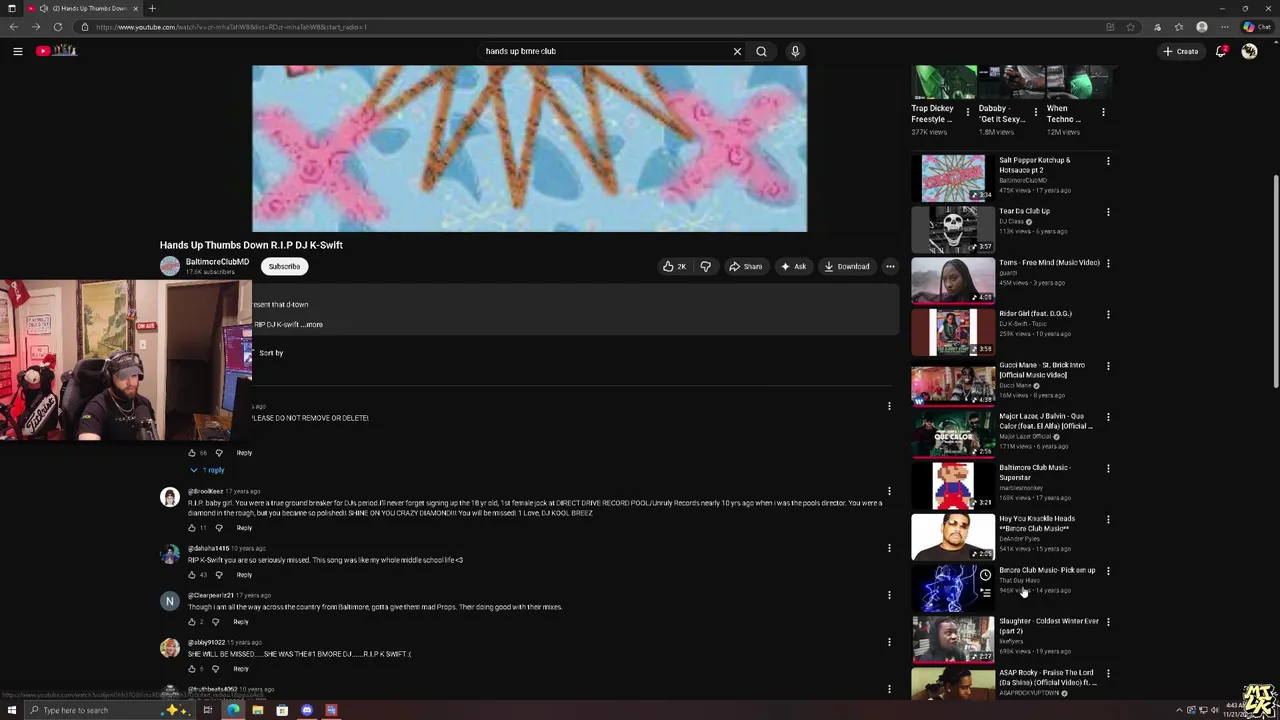Open options for 'Rider Girl (feat. D.O.G.)'

pyautogui.click(x=1108, y=314)
